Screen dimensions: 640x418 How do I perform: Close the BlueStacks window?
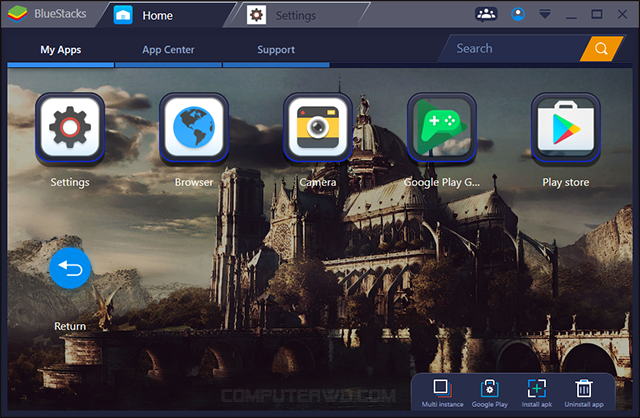[x=622, y=14]
